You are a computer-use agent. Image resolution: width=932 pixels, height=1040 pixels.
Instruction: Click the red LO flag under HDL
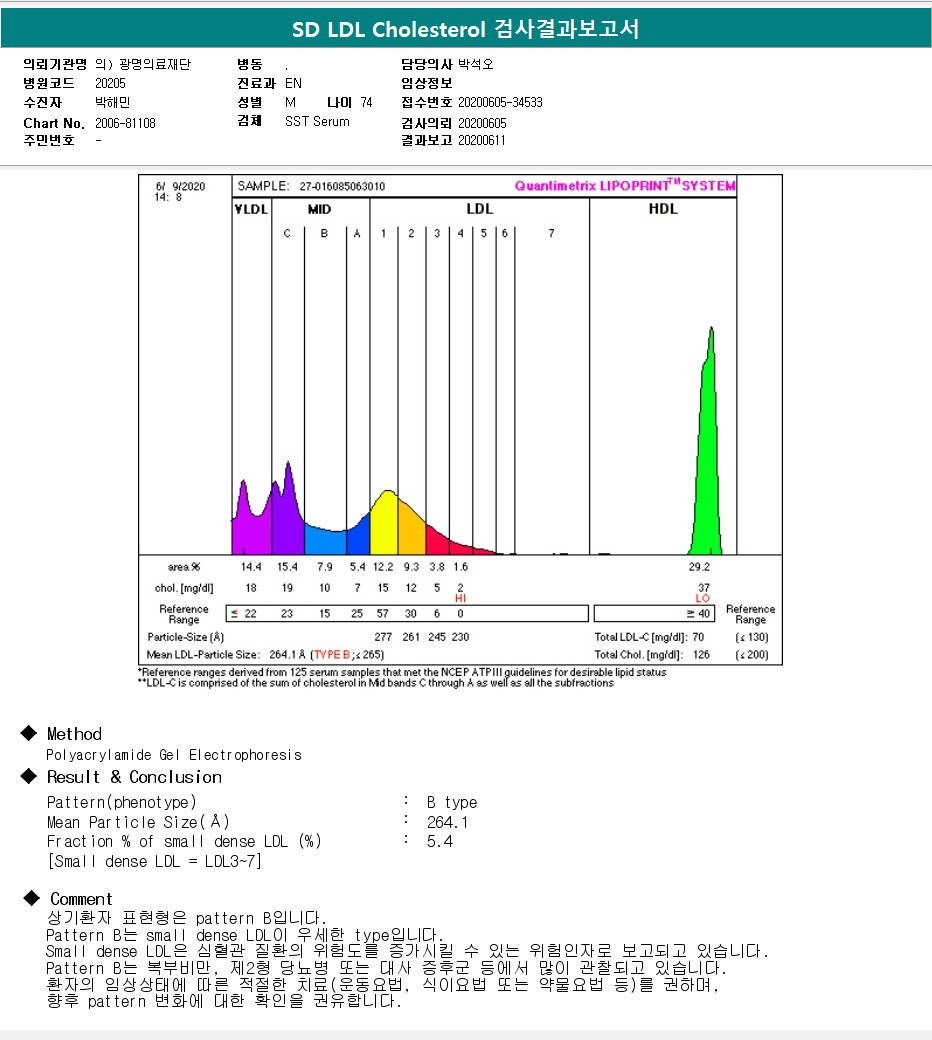tap(702, 598)
